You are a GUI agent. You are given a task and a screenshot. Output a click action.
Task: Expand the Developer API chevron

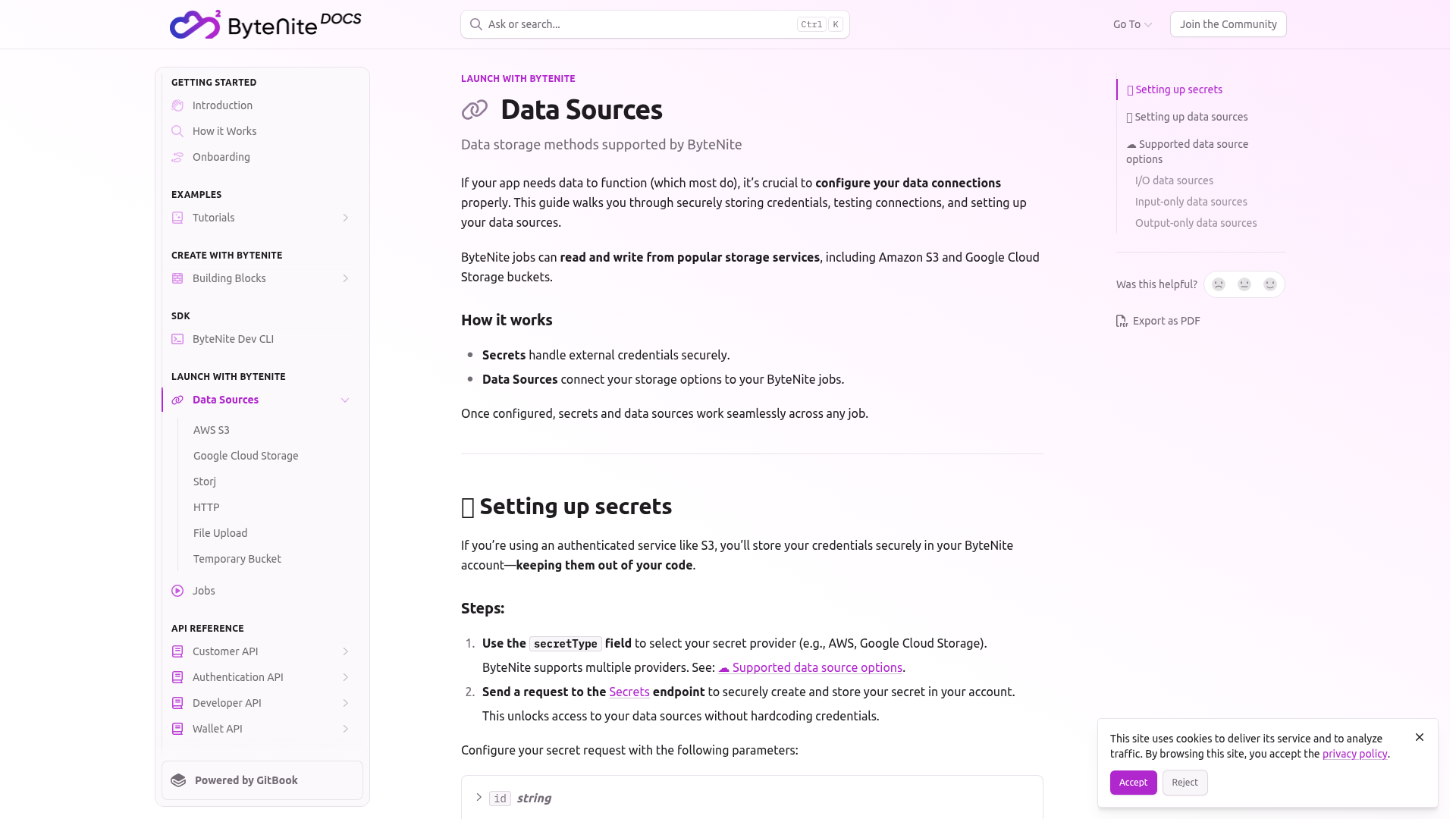pos(345,703)
